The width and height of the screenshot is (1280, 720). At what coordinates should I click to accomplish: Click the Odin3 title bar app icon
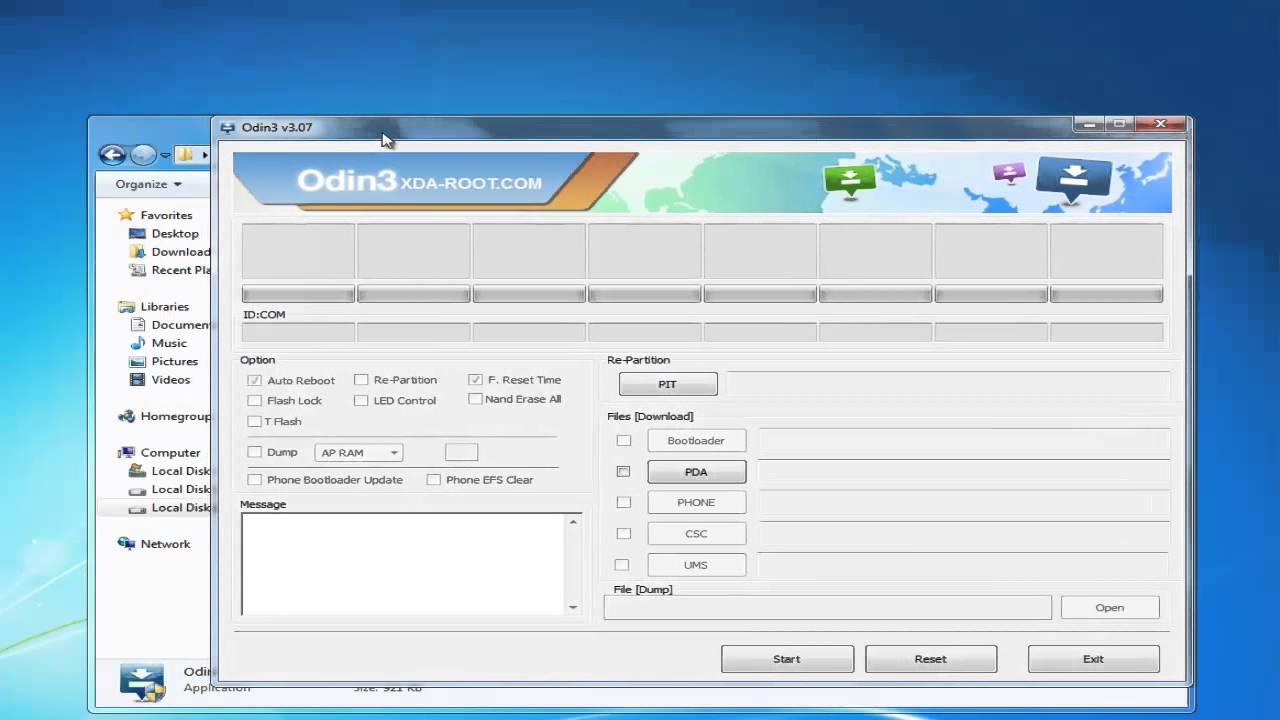228,128
